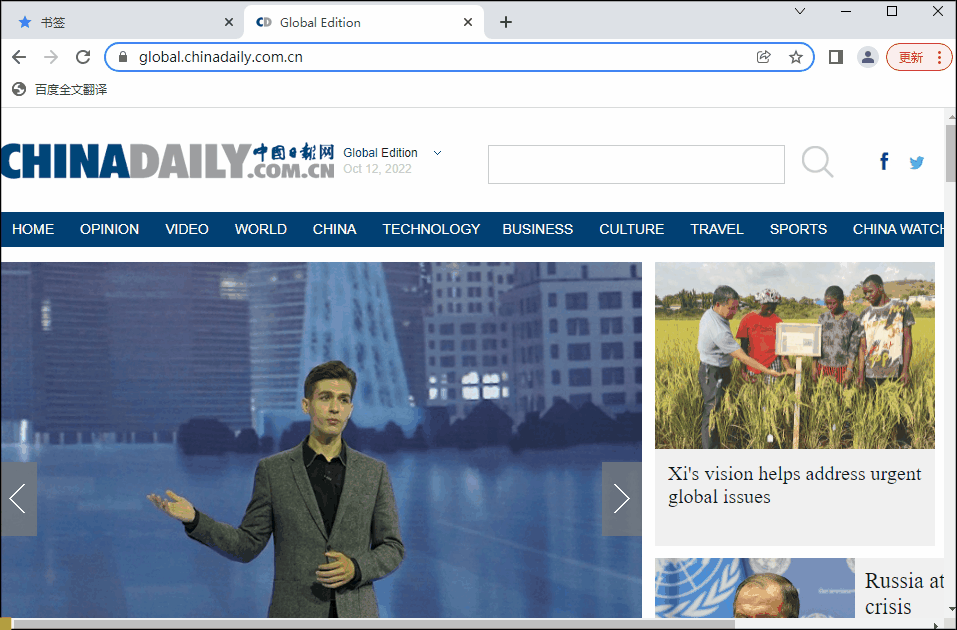The image size is (957, 630).
Task: Reload the page with refresh icon
Action: [x=83, y=57]
